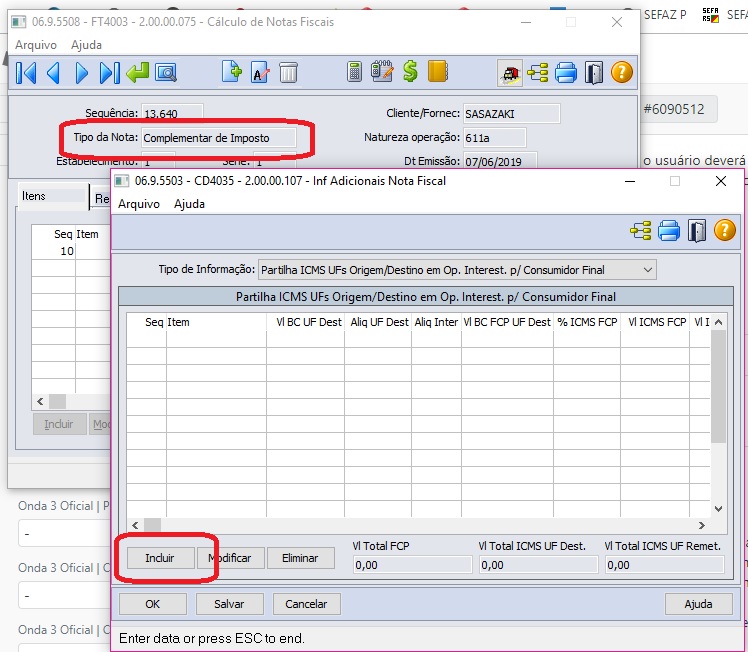Click help question mark in Inf Adicionais dialog
This screenshot has height=652, width=748.
pyautogui.click(x=725, y=231)
